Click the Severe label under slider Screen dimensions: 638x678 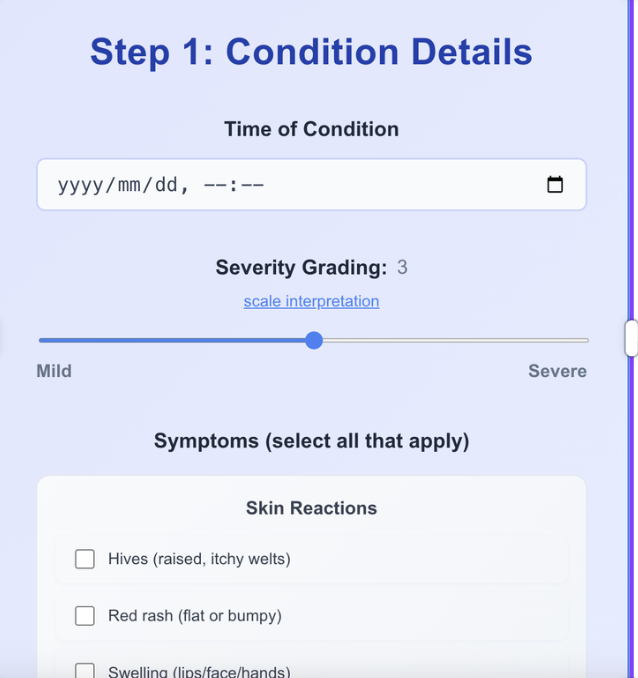(x=557, y=371)
